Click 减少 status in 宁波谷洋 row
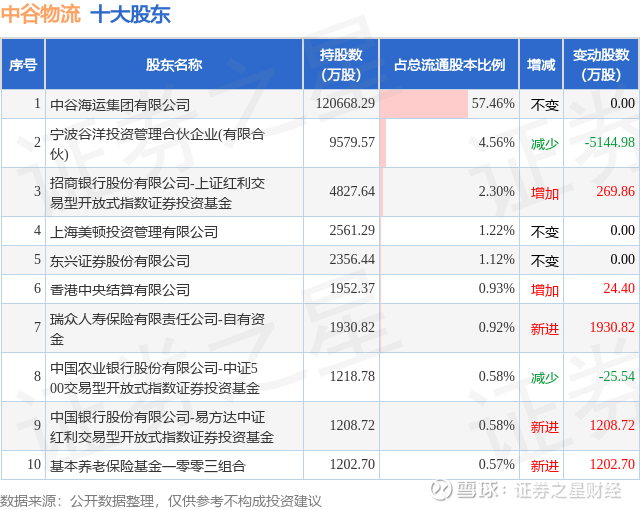Image resolution: width=640 pixels, height=510 pixels. (544, 144)
